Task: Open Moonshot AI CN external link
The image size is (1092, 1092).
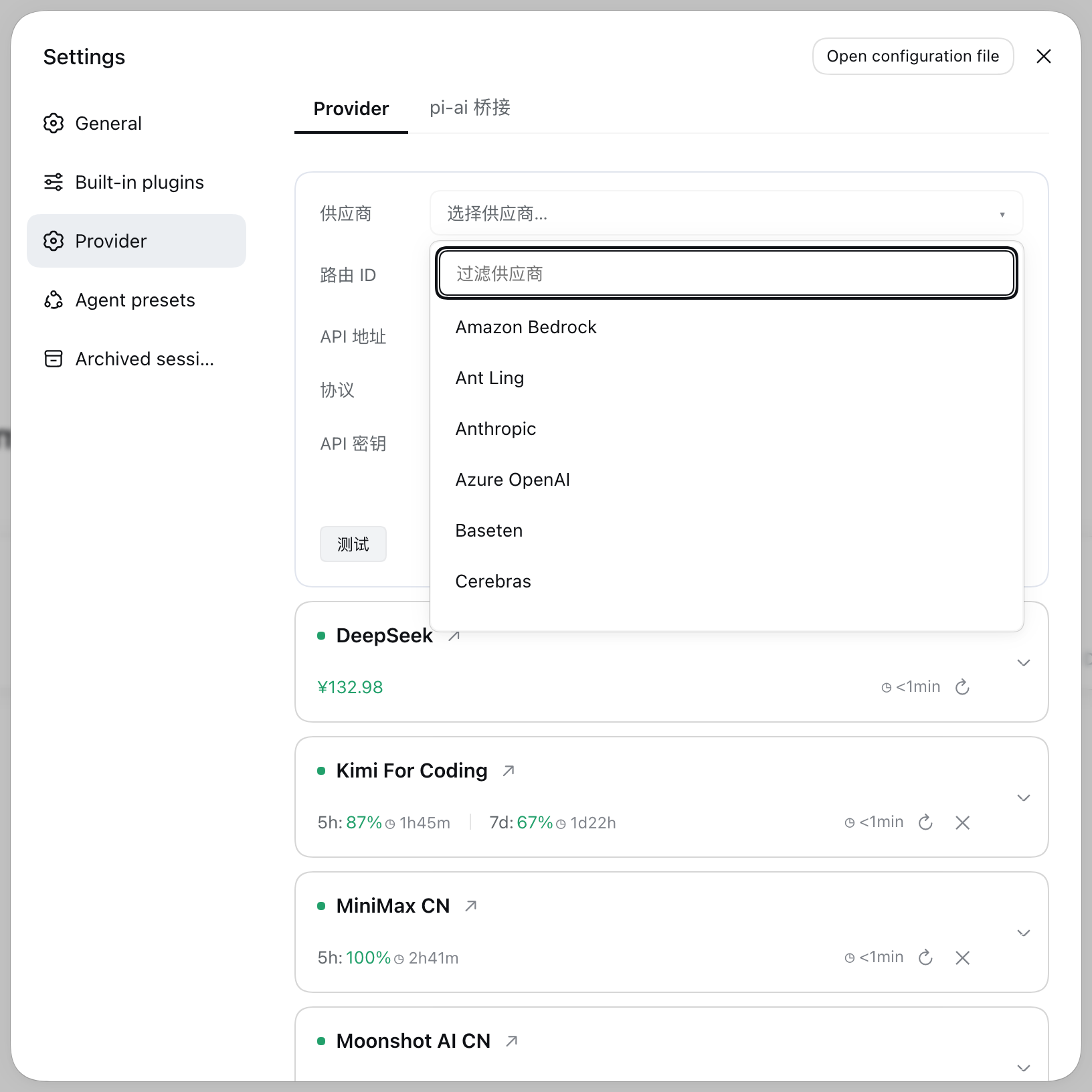Action: (512, 1041)
